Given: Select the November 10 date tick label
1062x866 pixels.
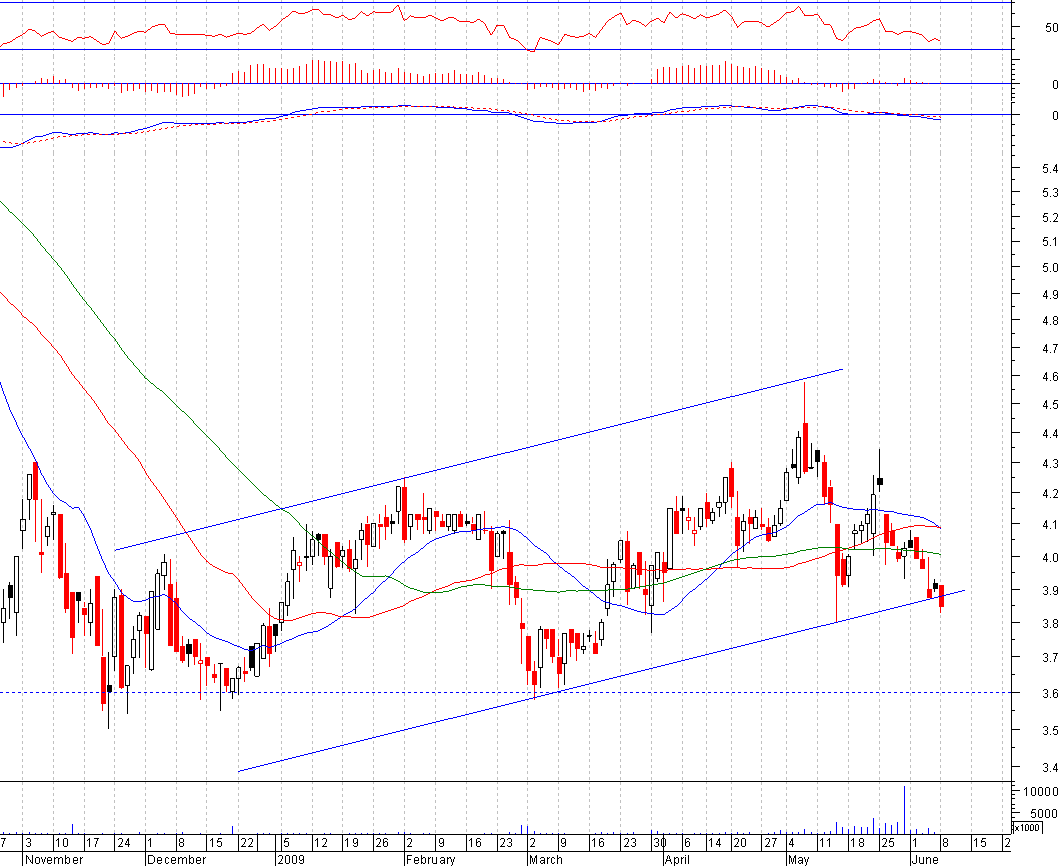Looking at the screenshot, I should pos(62,843).
